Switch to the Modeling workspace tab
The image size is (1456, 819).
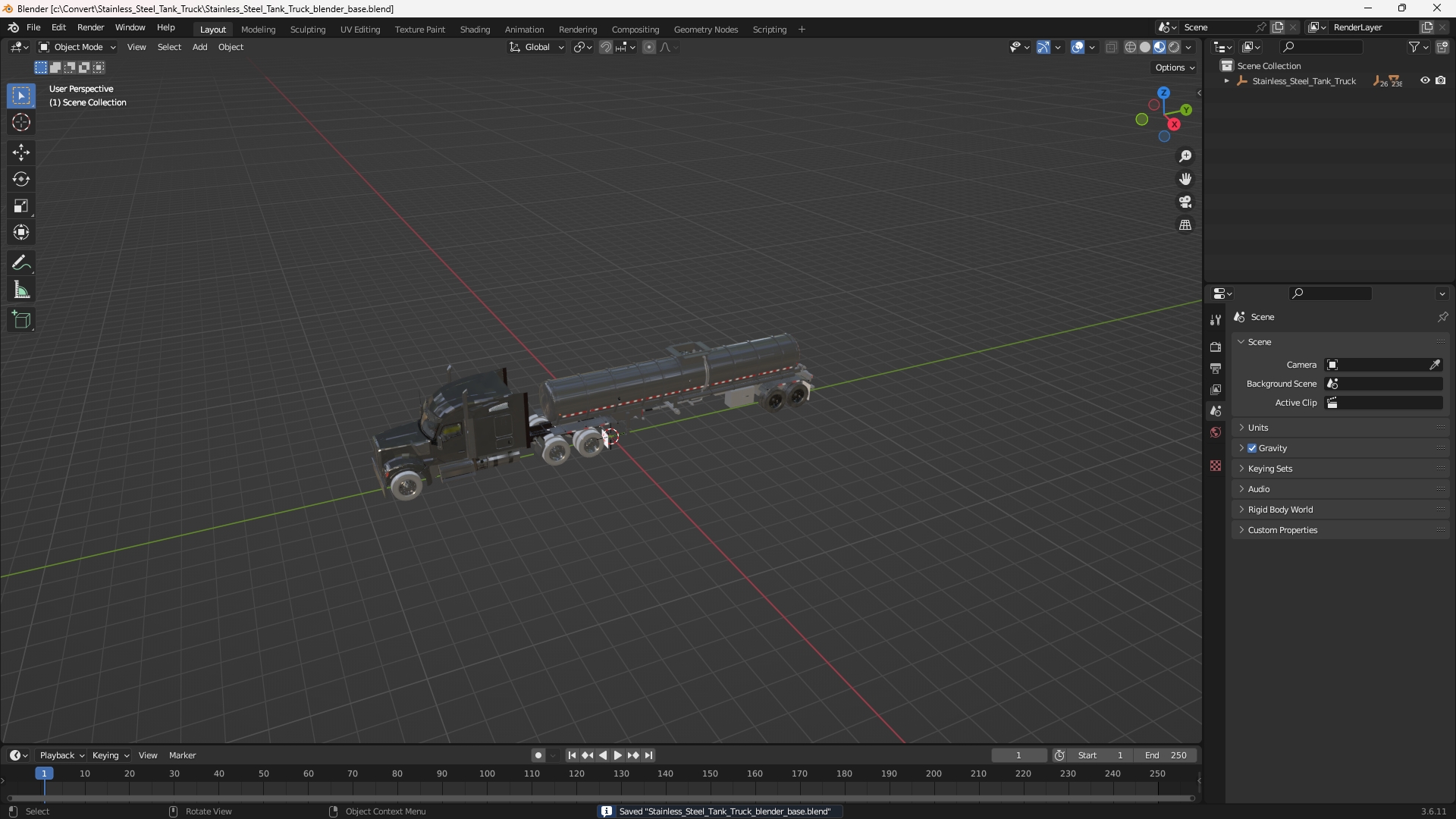[x=258, y=30]
